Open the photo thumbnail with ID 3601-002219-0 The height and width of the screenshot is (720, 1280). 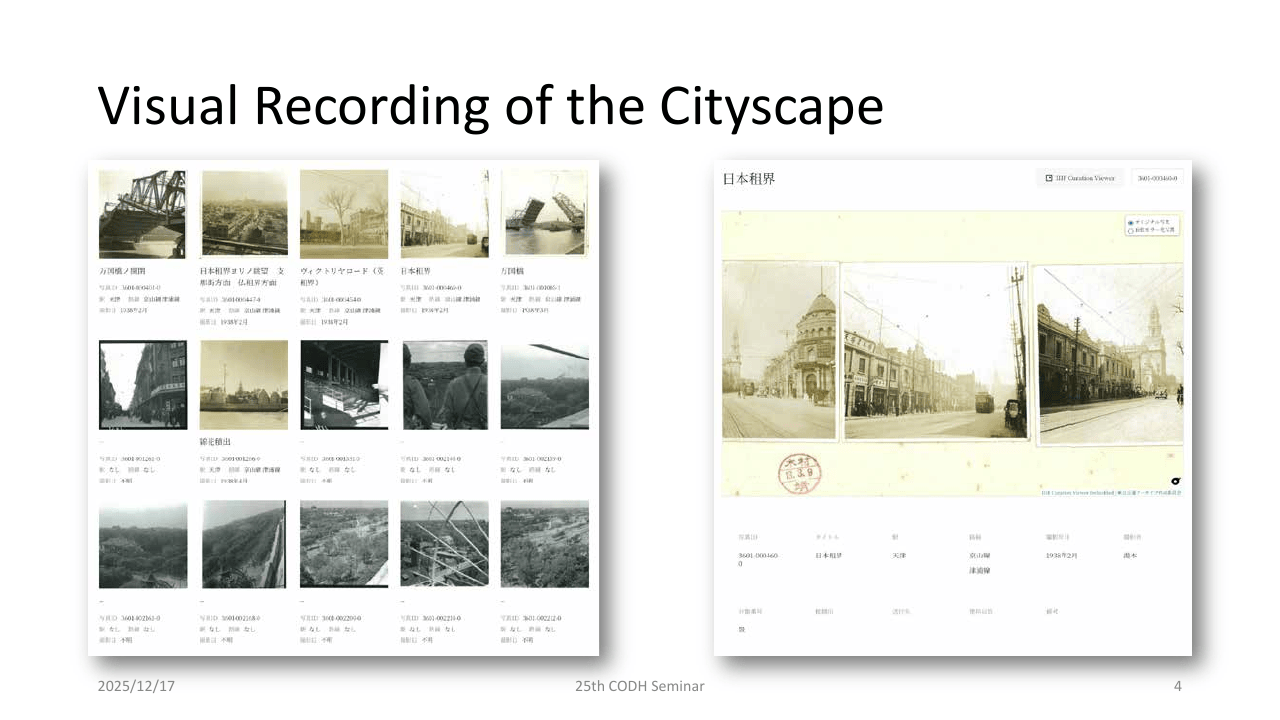point(545,385)
